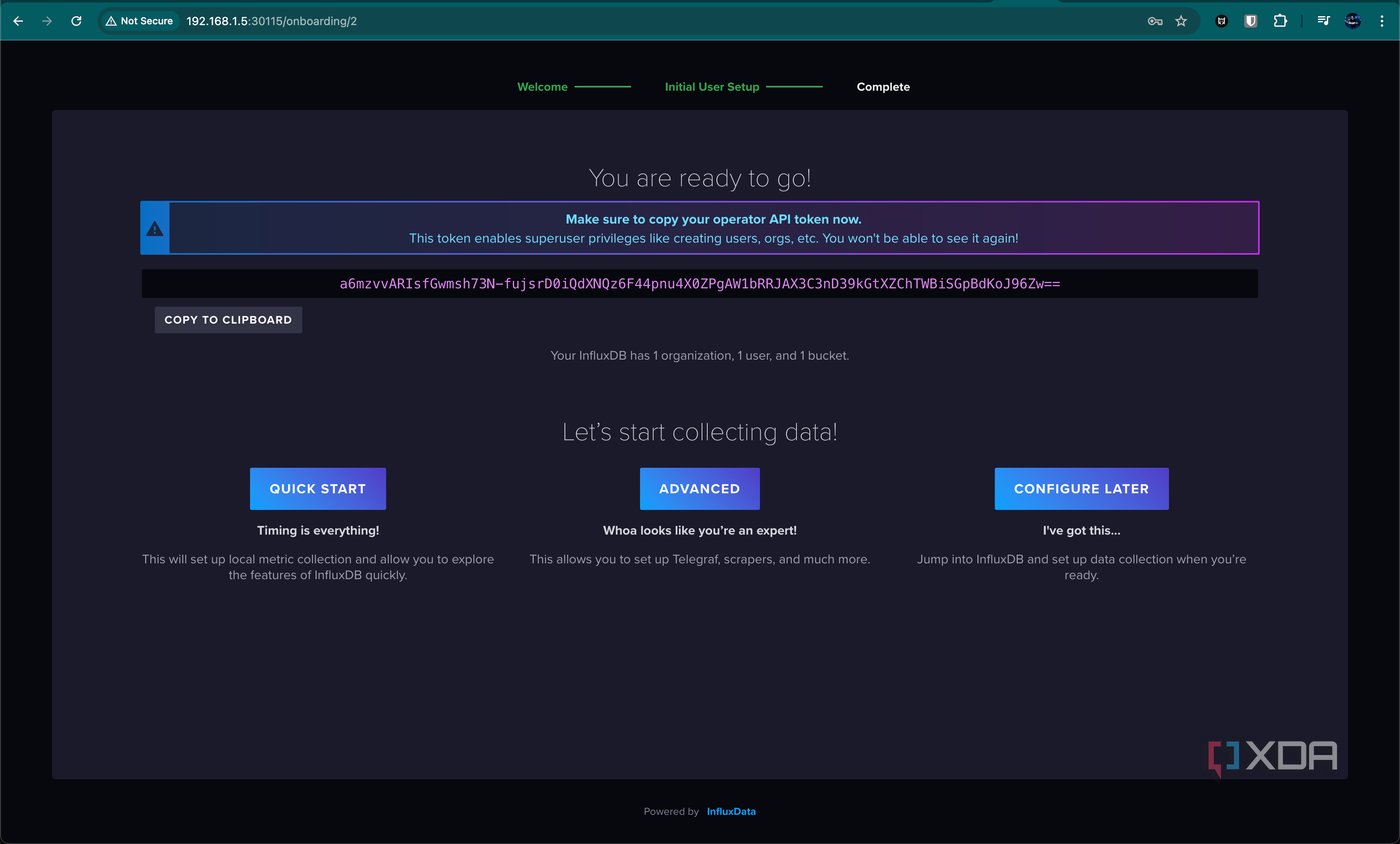Open the Not Secure site info badge
The width and height of the screenshot is (1400, 844).
point(140,20)
